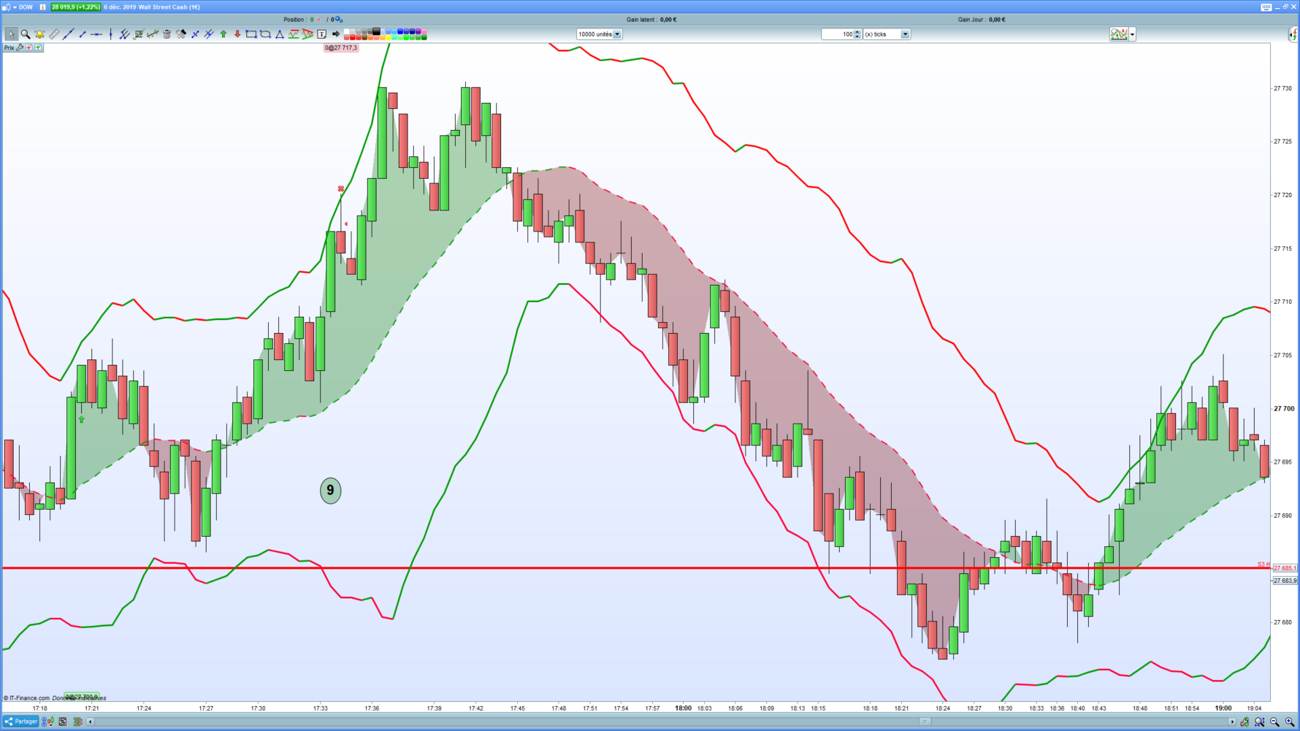
Task: Open the DOW instrument dropdown arrow
Action: (15, 7)
